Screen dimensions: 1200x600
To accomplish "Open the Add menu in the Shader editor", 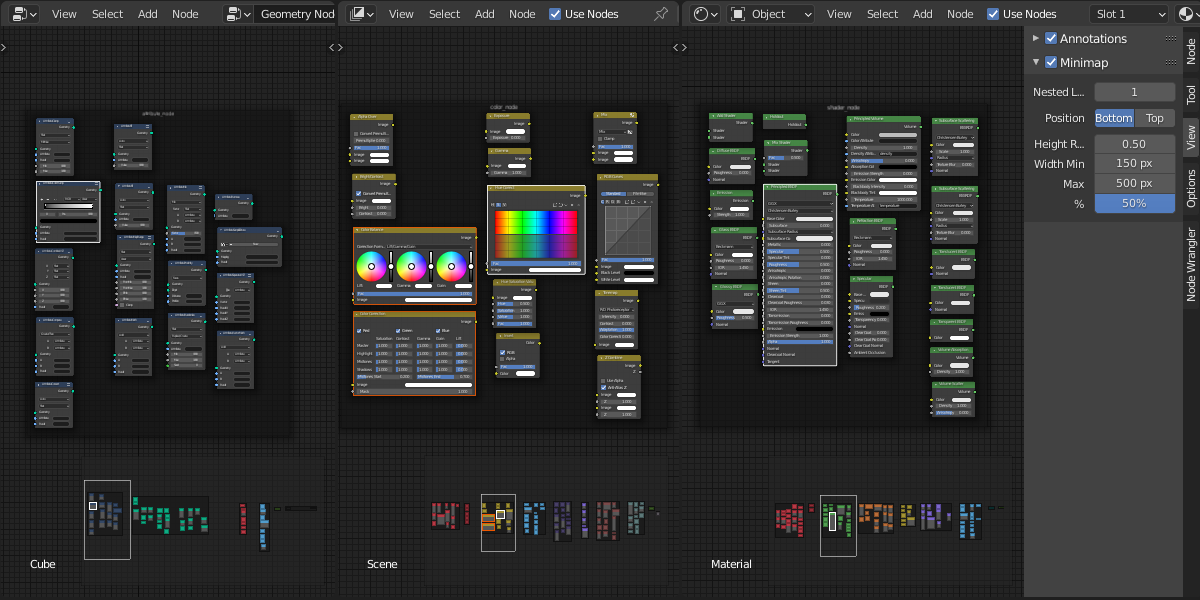I will pos(923,14).
